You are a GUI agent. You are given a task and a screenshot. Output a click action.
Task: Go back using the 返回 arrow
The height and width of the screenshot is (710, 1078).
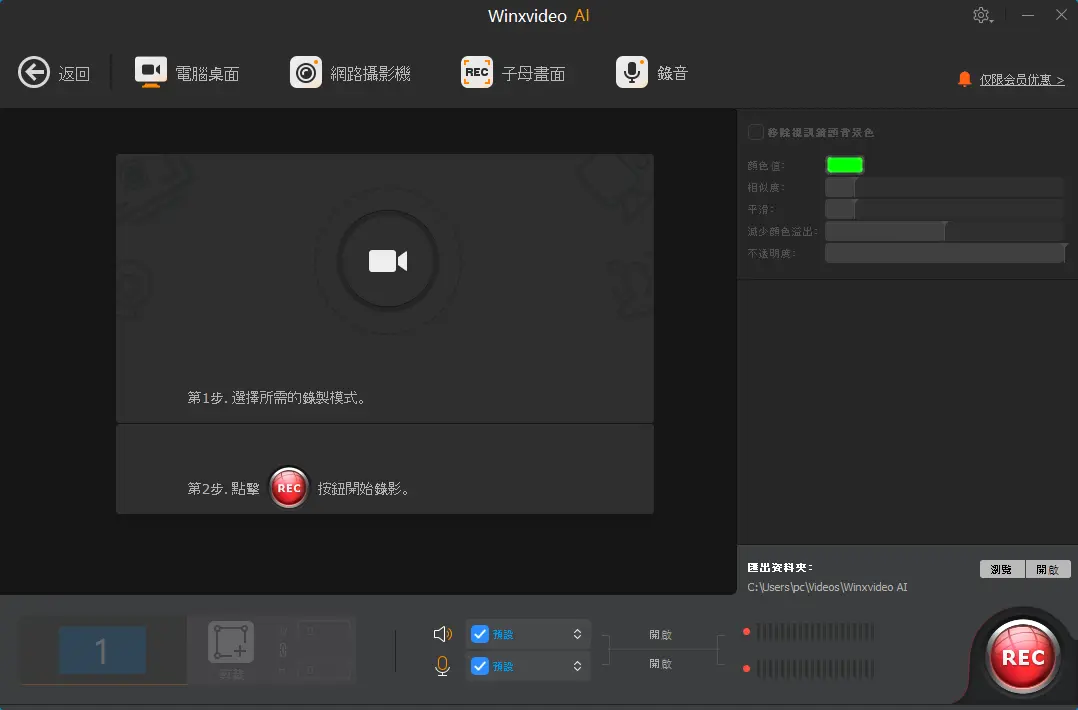(x=35, y=71)
